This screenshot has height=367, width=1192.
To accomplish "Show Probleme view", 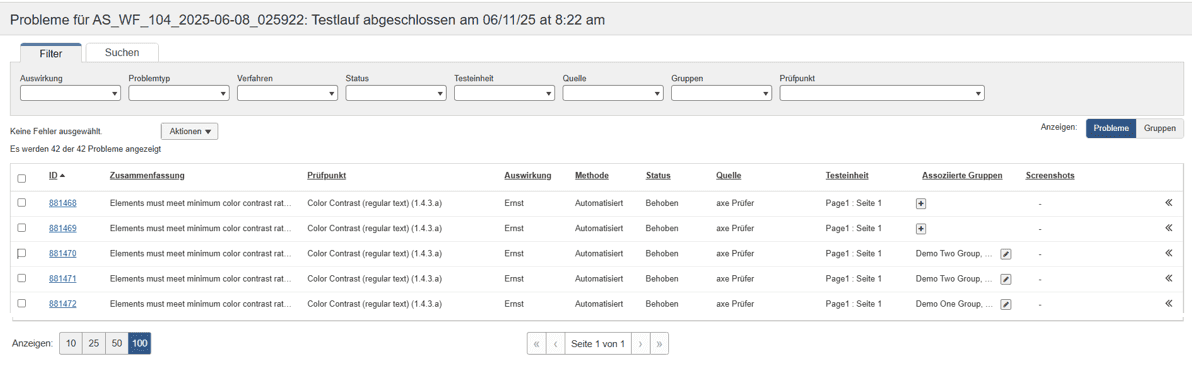I will (x=1111, y=128).
